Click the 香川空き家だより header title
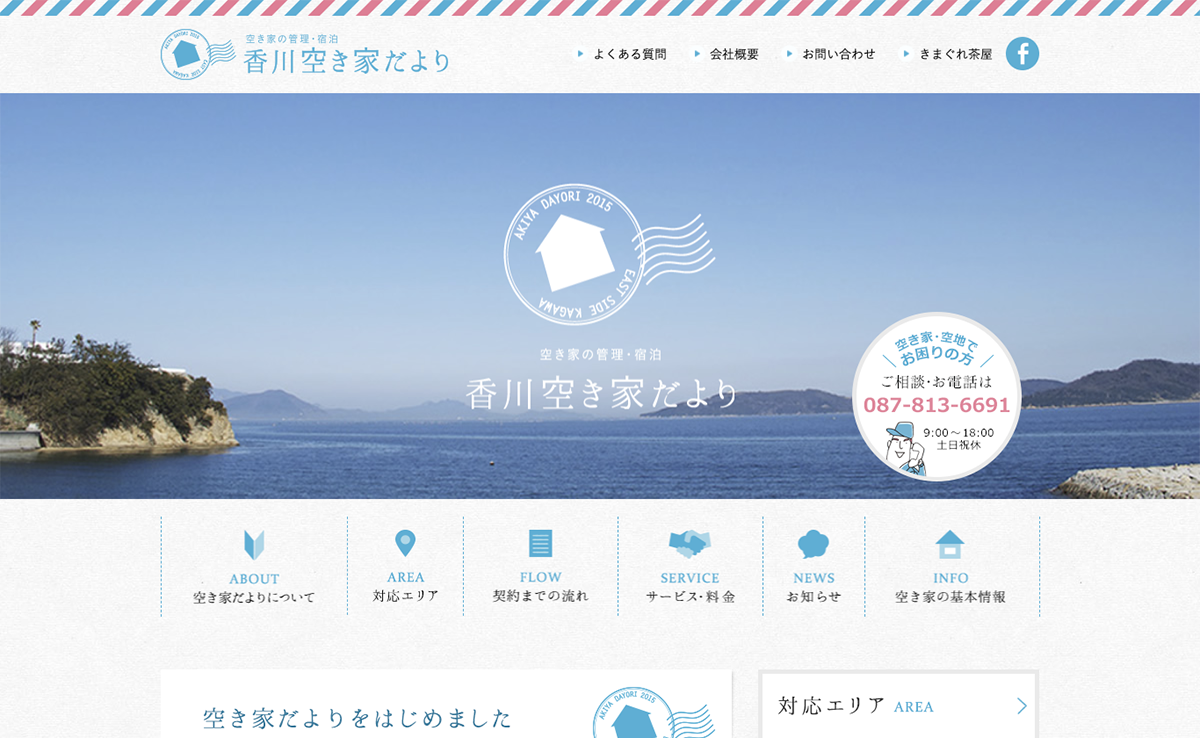This screenshot has height=738, width=1200. 347,61
